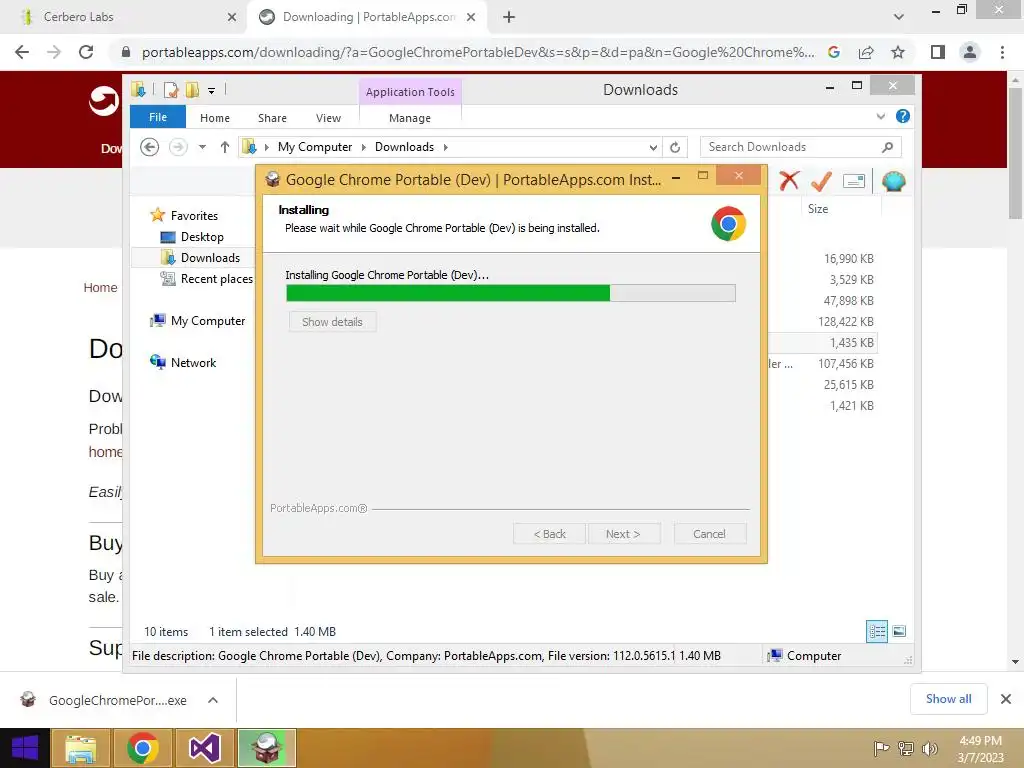Click PortableApps installer taskbar icon
Viewport: 1024px width, 768px height.
click(266, 748)
